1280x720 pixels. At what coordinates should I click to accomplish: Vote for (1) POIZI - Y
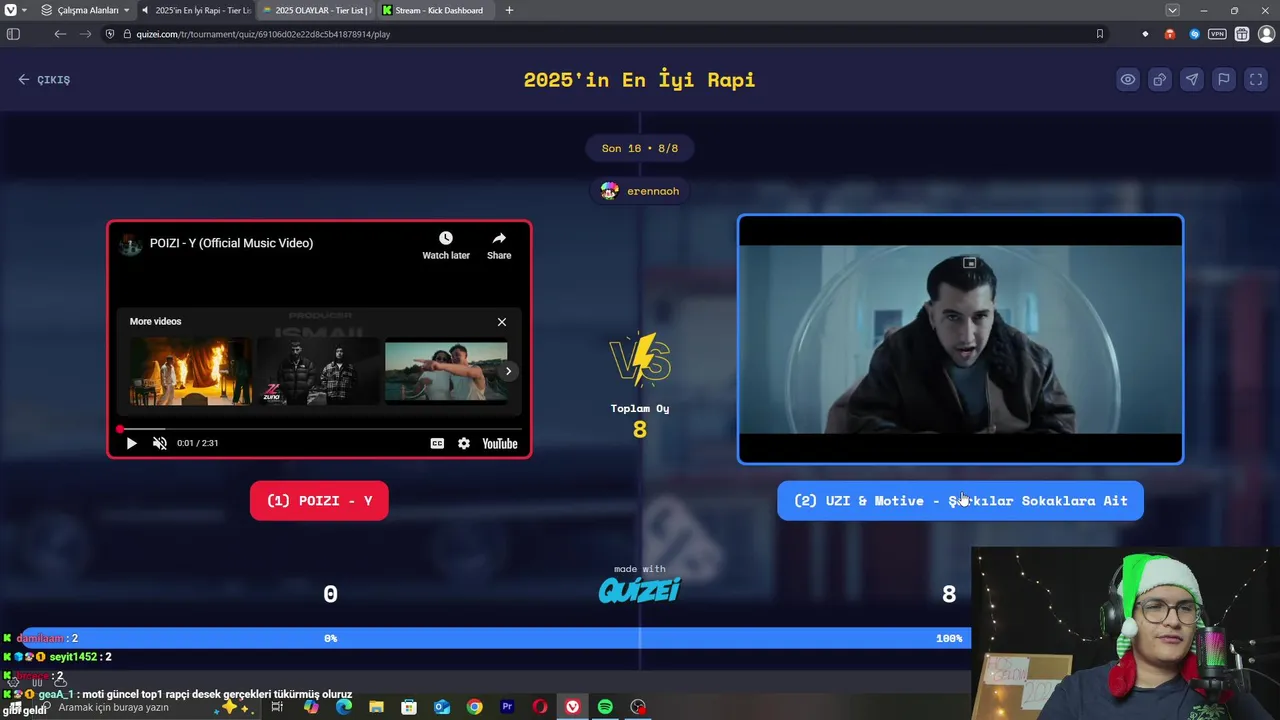point(319,501)
